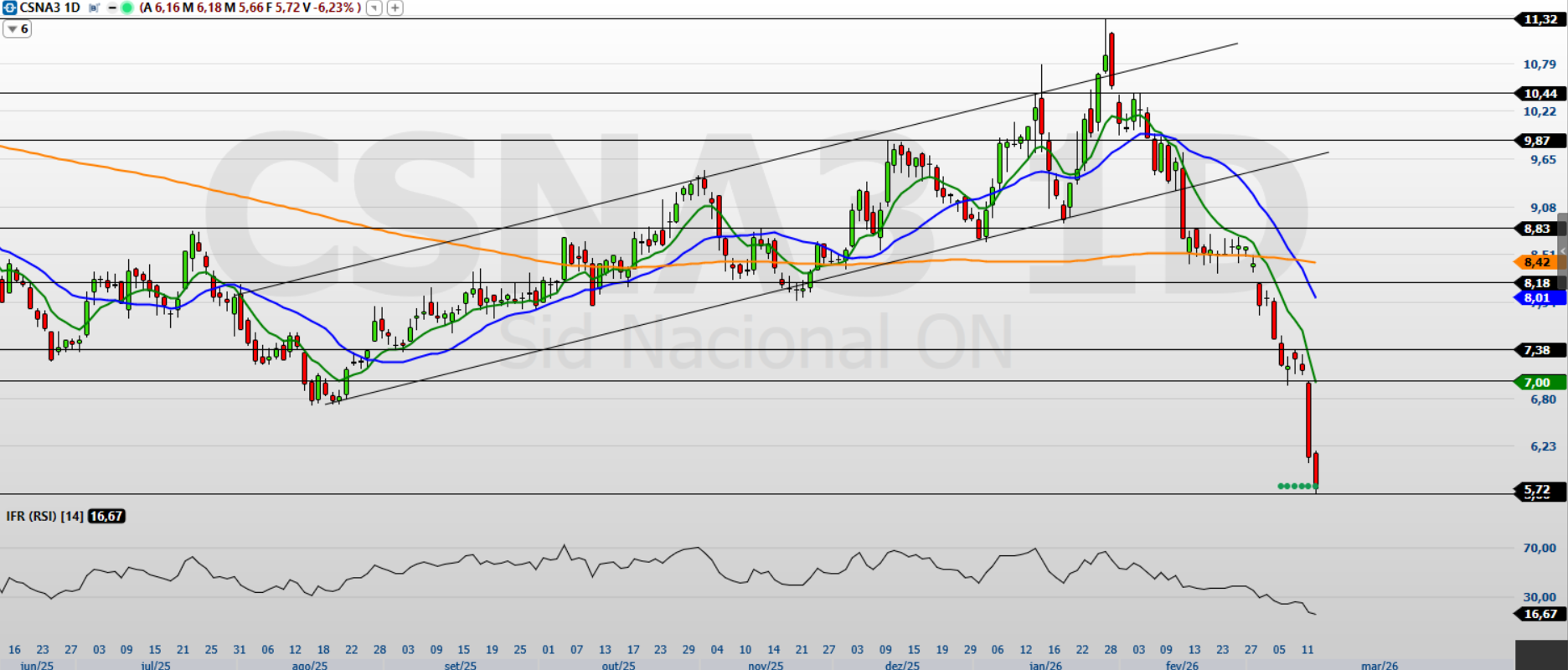
Task: Expand the side panel using the right-edge arrow
Action: pyautogui.click(x=1562, y=251)
